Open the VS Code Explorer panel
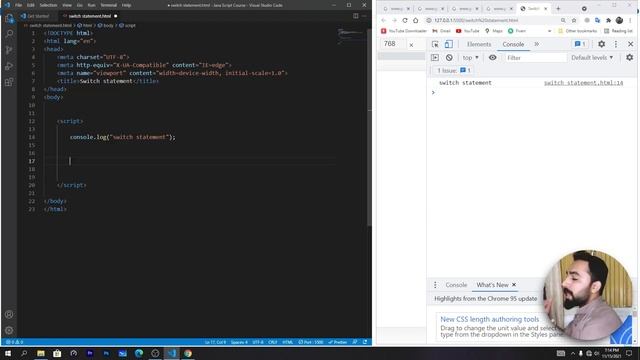The width and height of the screenshot is (640, 360). (x=9, y=18)
